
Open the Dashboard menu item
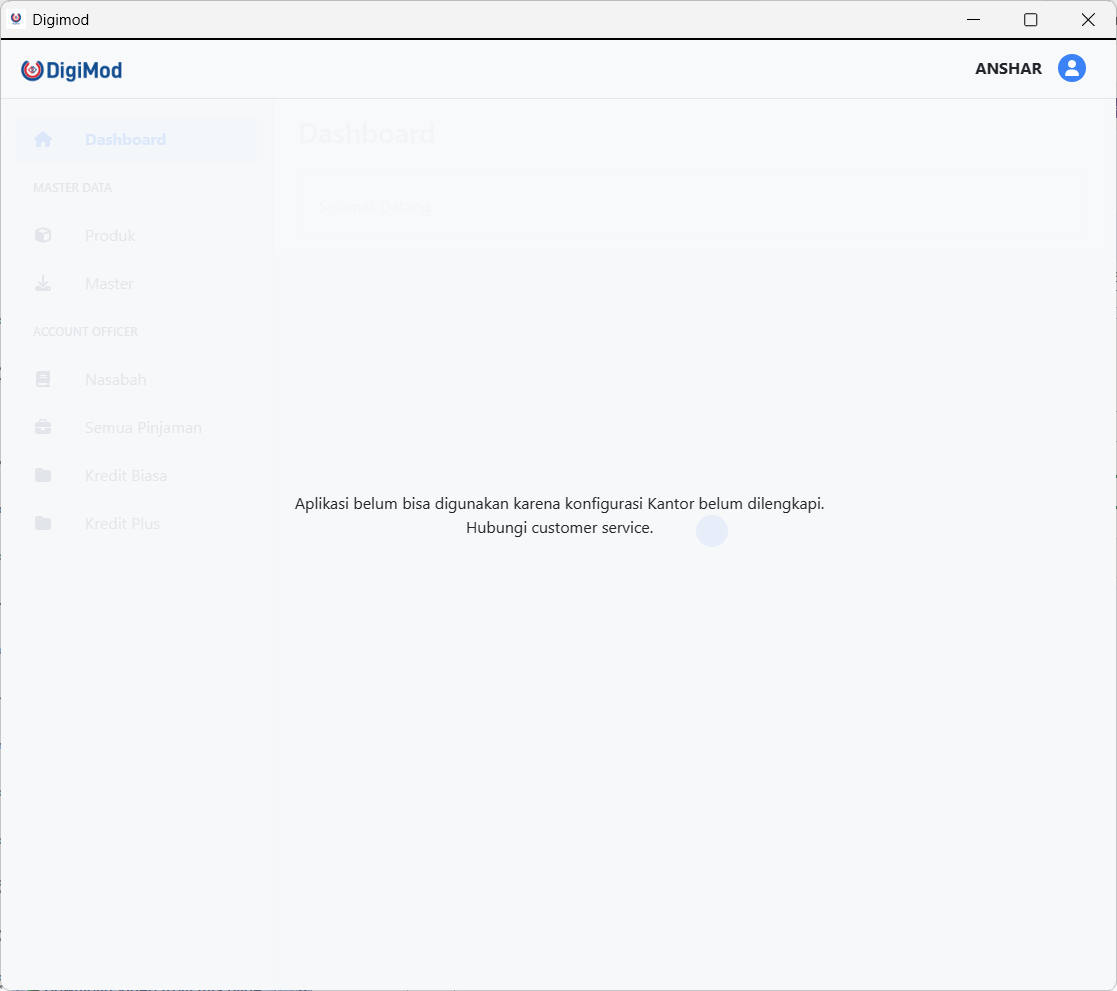tap(125, 140)
